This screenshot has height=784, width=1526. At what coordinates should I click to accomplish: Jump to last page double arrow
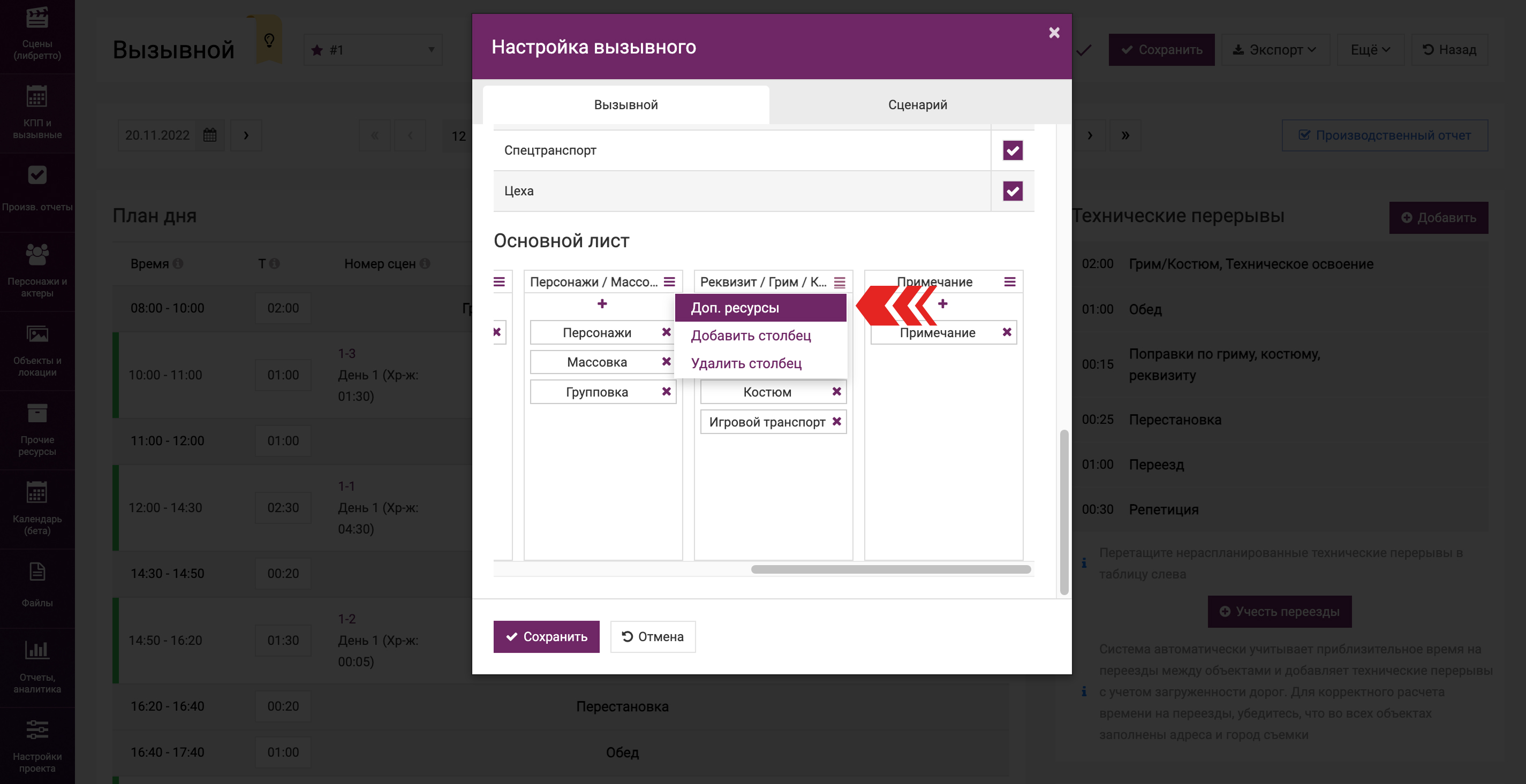[x=1125, y=135]
